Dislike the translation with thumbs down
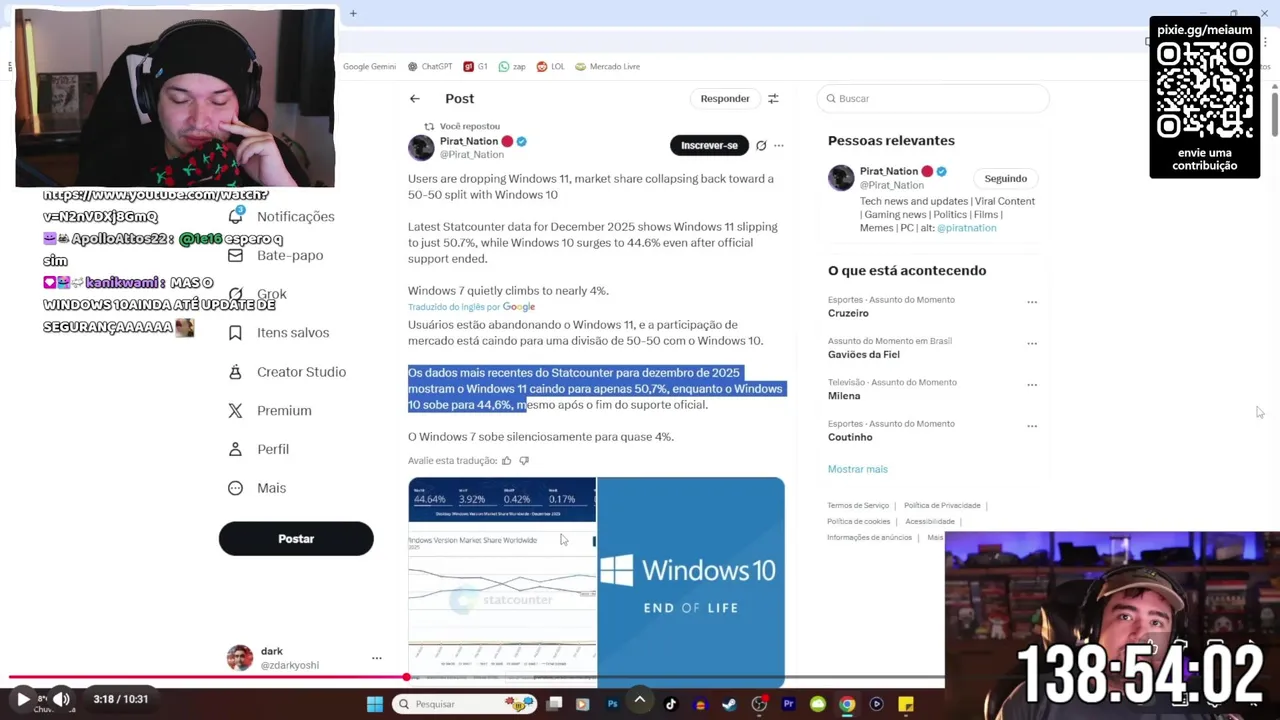The height and width of the screenshot is (720, 1280). coord(524,461)
